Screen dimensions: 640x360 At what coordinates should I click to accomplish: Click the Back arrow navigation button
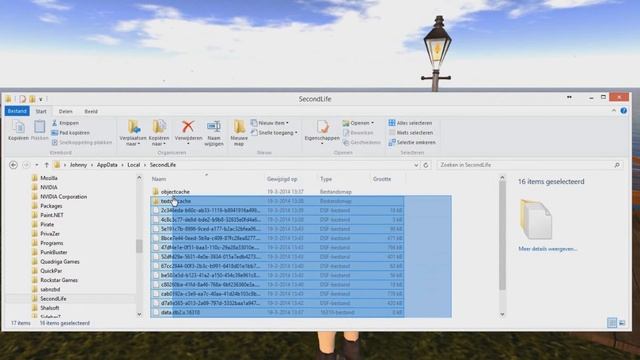coord(13,165)
